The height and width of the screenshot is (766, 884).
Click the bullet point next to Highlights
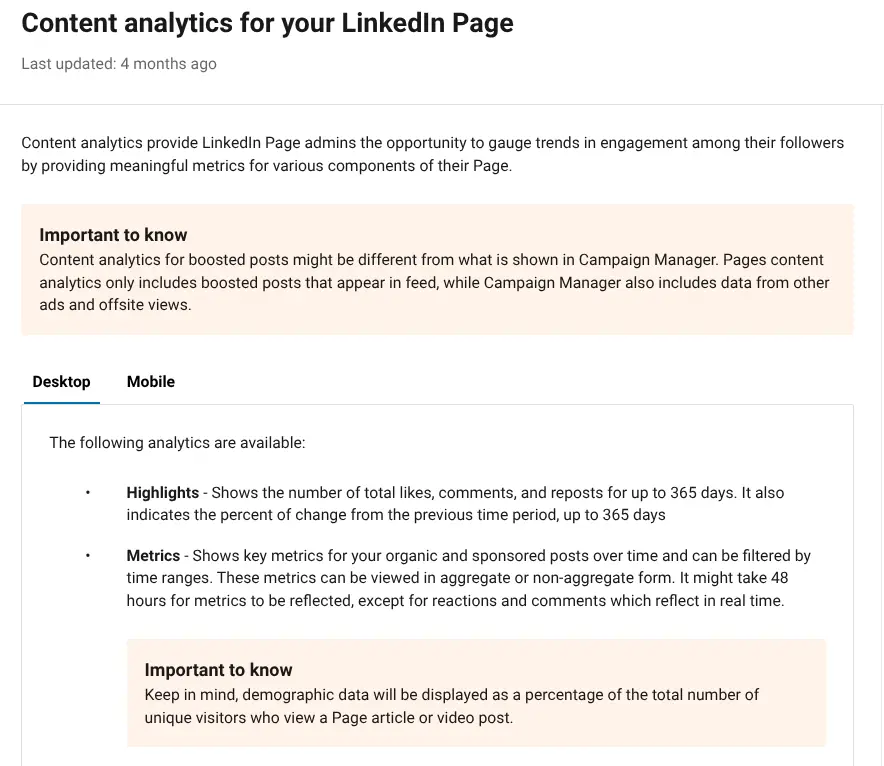(x=85, y=492)
